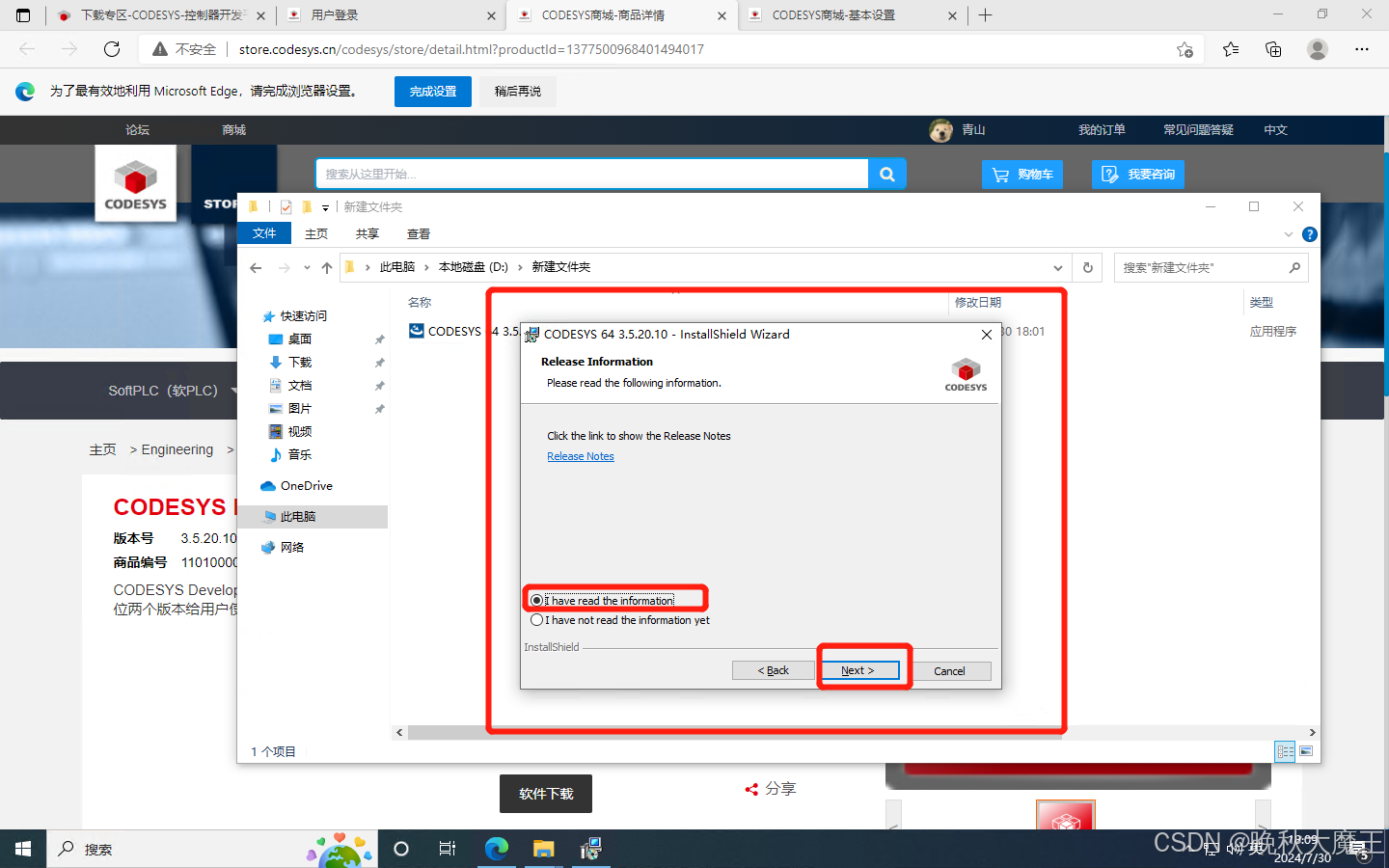Screen dimensions: 1389x868
Task: Open the Release Notes link
Action: point(581,456)
